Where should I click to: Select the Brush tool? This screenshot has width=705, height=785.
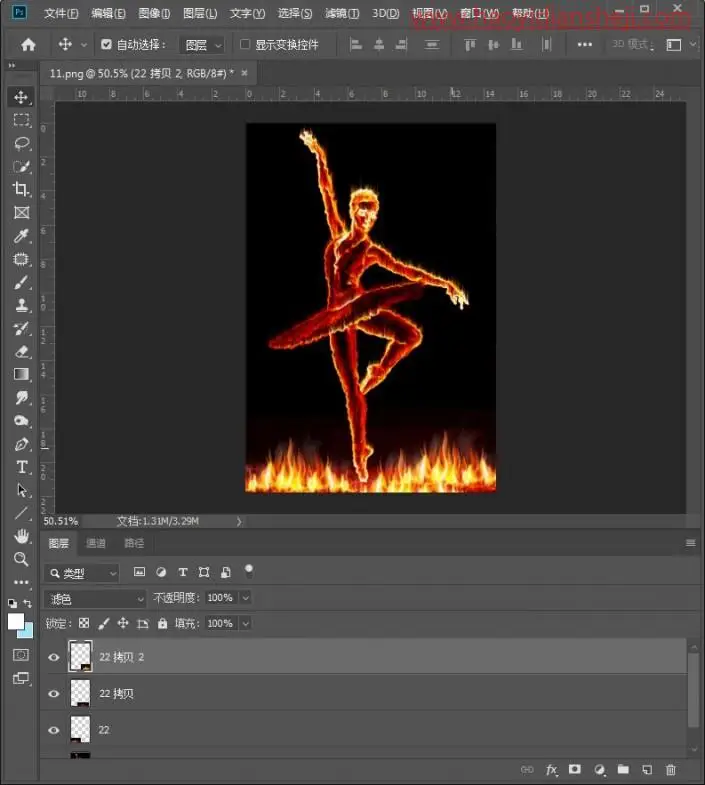point(21,282)
